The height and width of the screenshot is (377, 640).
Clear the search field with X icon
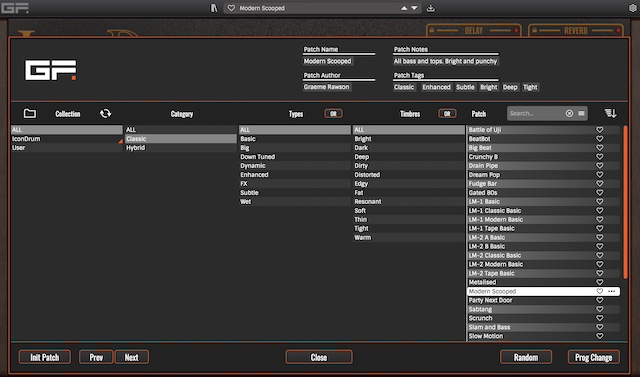pyautogui.click(x=569, y=113)
